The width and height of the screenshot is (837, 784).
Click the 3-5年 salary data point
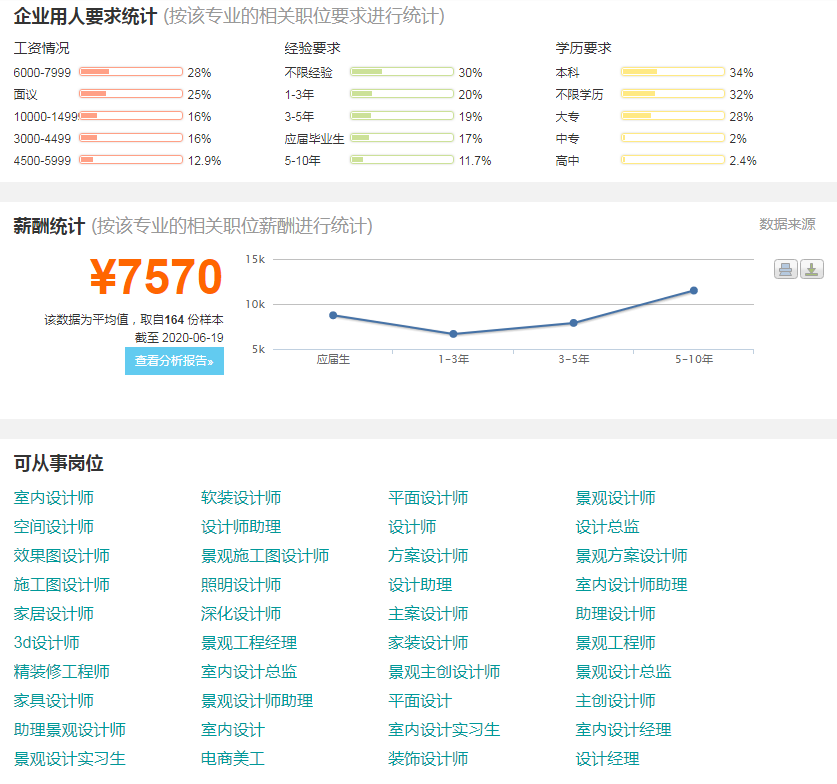click(573, 323)
